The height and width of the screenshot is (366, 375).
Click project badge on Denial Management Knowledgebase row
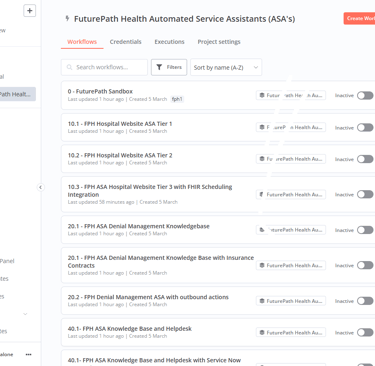coord(291,230)
